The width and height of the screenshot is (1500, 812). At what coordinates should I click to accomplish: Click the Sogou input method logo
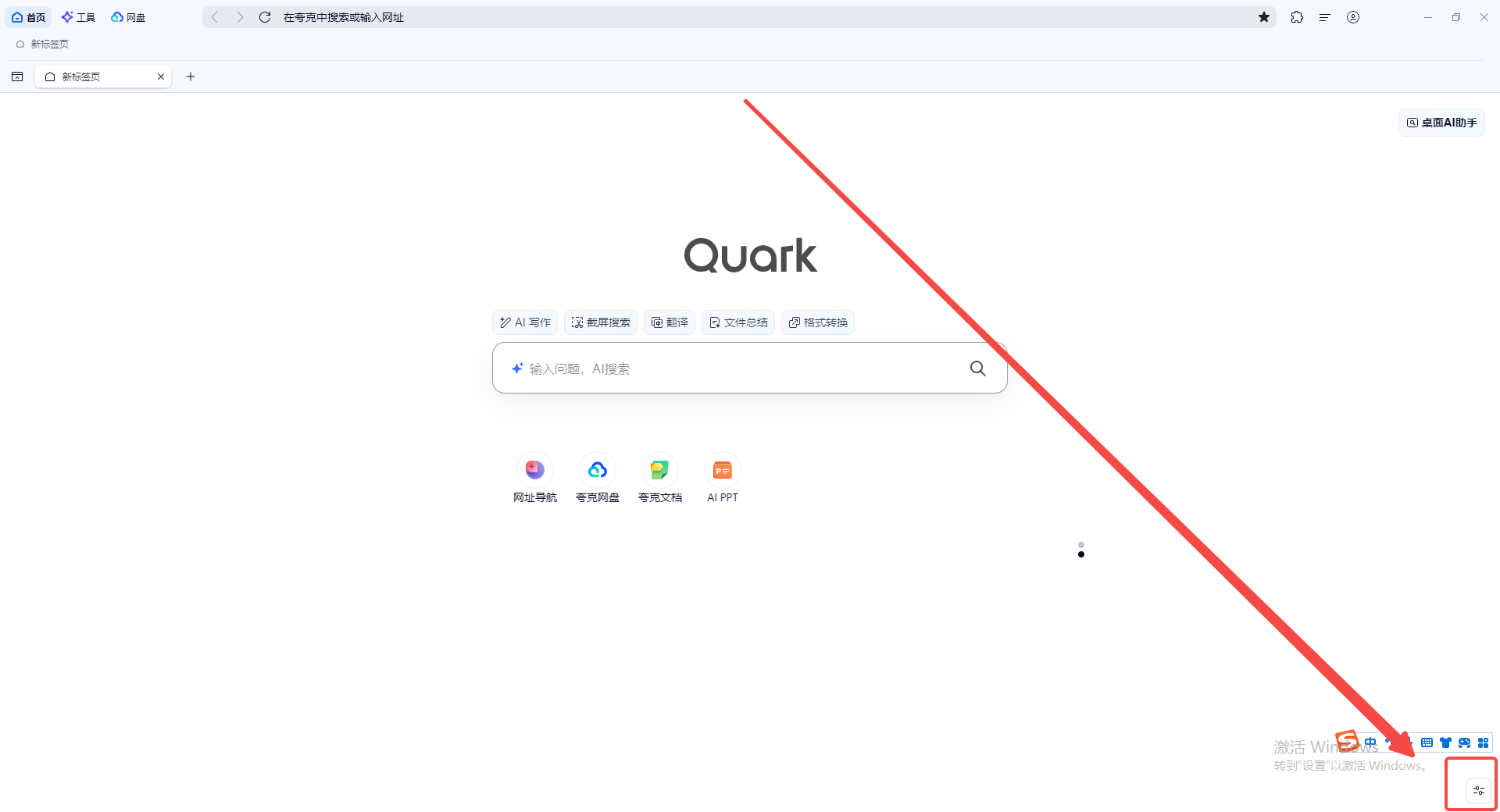point(1348,741)
